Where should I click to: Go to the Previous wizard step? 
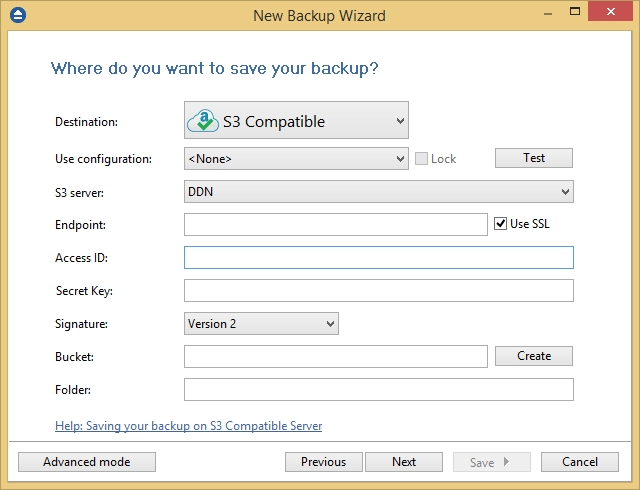(324, 462)
